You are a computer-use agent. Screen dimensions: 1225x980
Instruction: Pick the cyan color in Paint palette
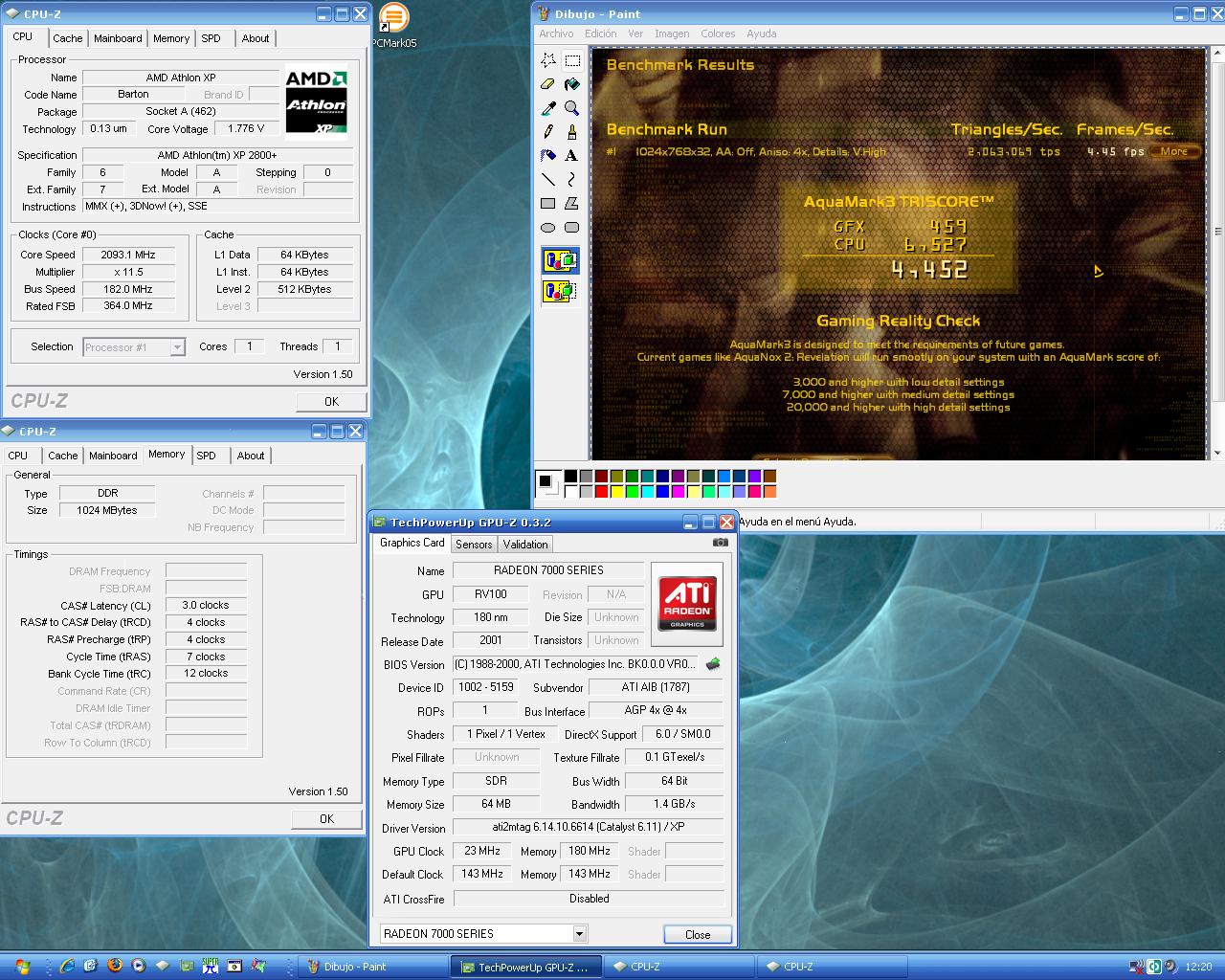(x=647, y=492)
